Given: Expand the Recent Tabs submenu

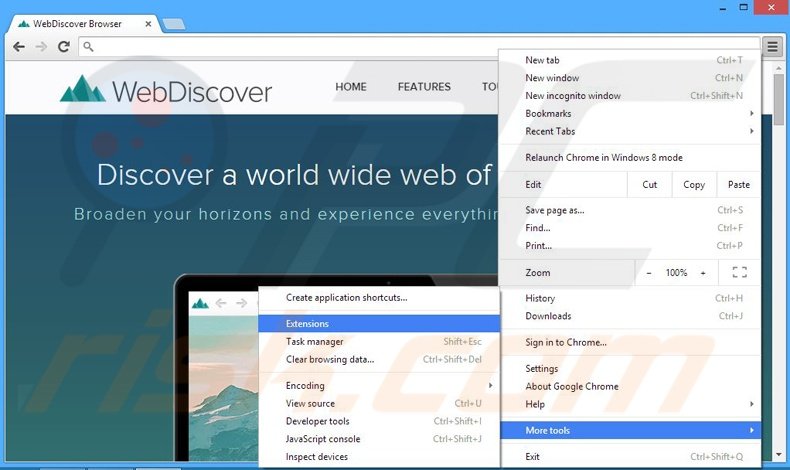Looking at the screenshot, I should click(x=630, y=131).
